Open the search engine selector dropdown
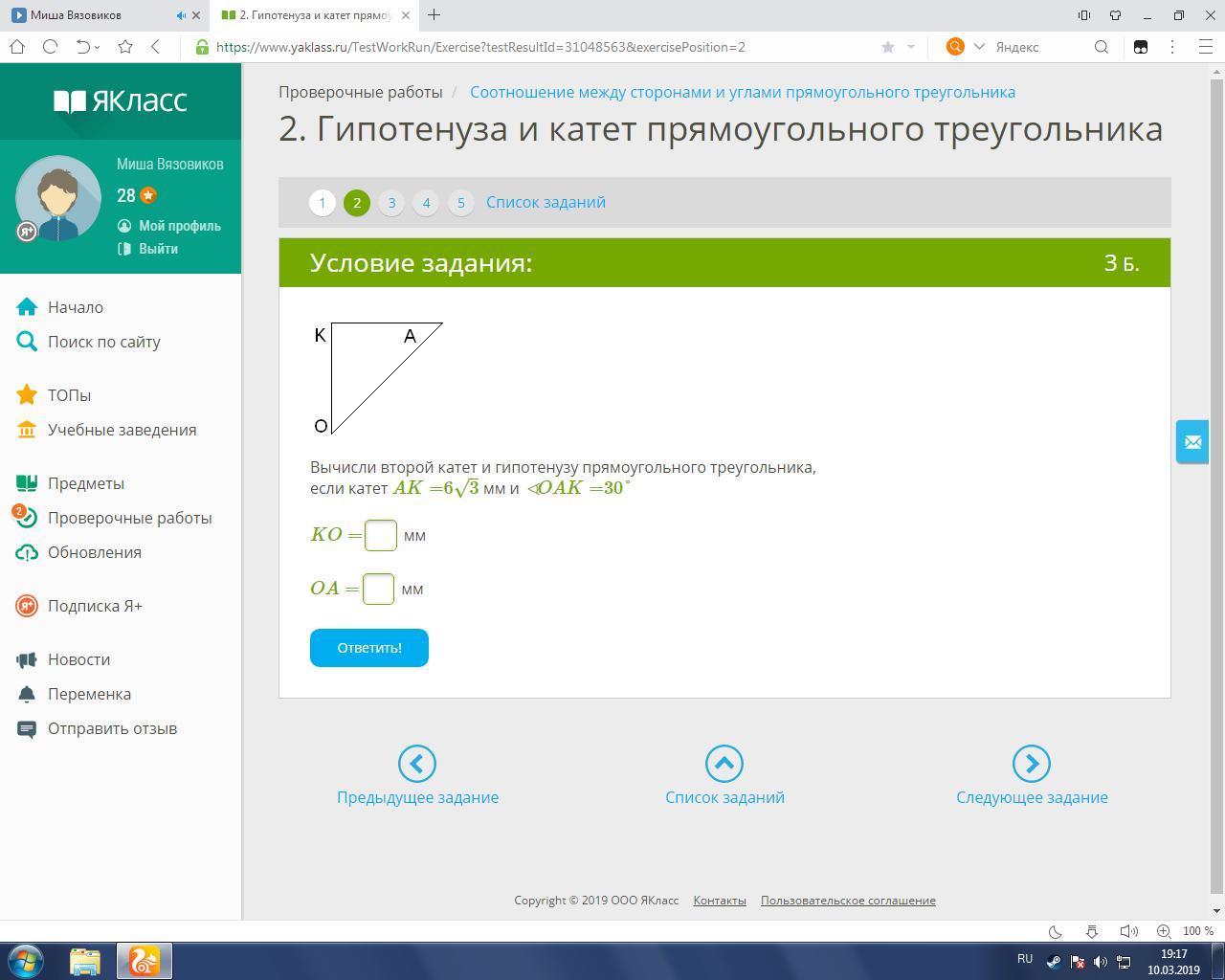This screenshot has height=980, width=1225. 979,47
